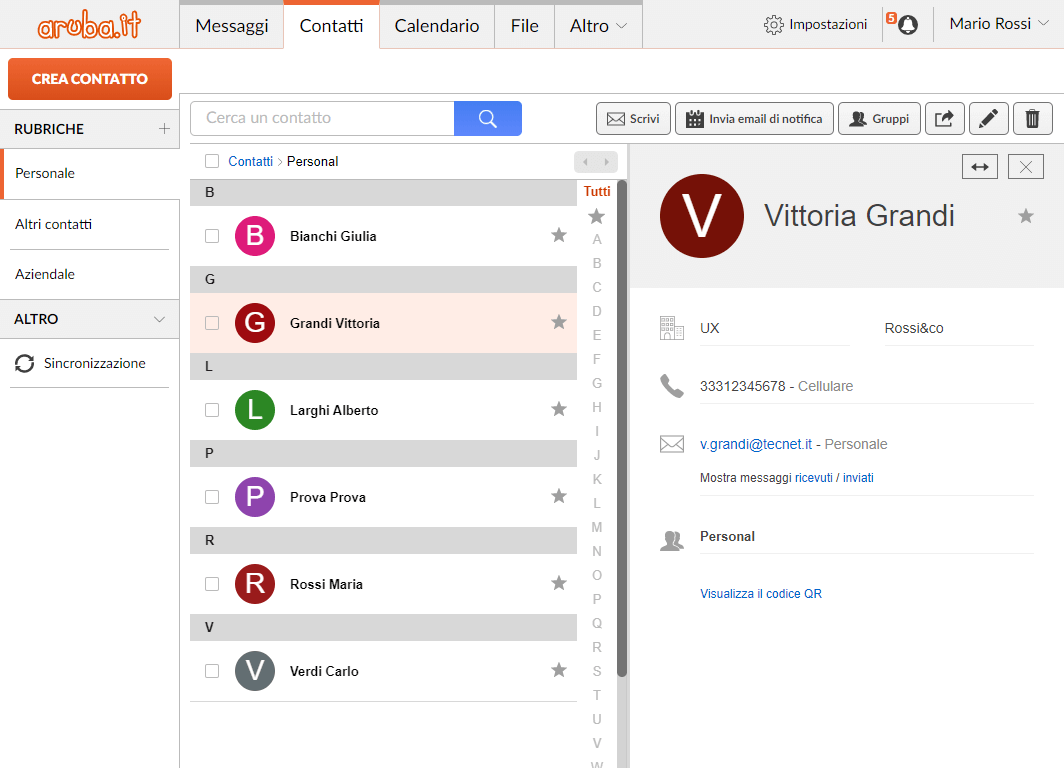1064x768 pixels.
Task: Open the Mario Rossi user menu
Action: pyautogui.click(x=999, y=24)
